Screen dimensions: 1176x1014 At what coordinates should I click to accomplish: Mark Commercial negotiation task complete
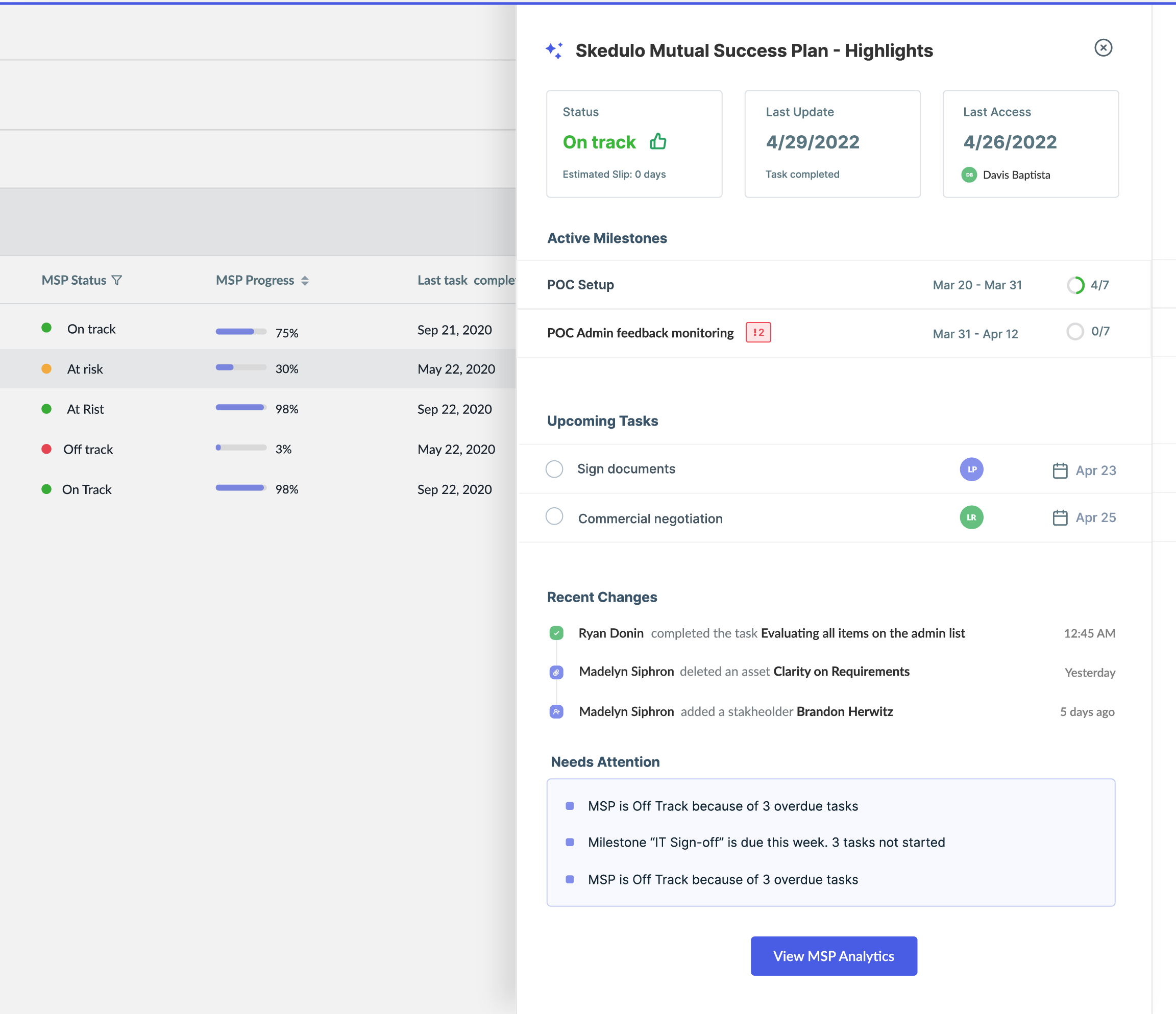pos(554,516)
